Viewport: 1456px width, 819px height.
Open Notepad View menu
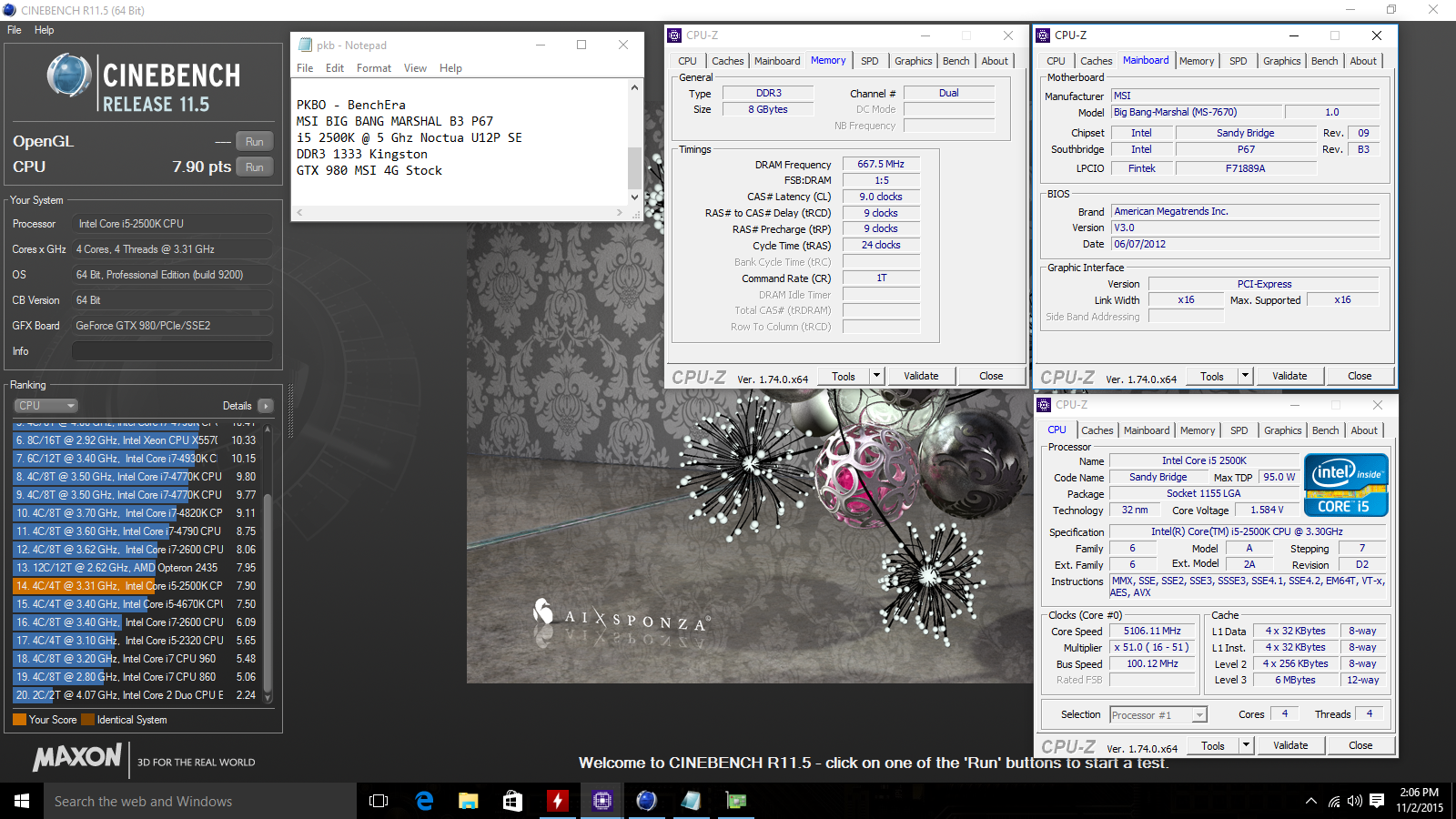coord(415,68)
